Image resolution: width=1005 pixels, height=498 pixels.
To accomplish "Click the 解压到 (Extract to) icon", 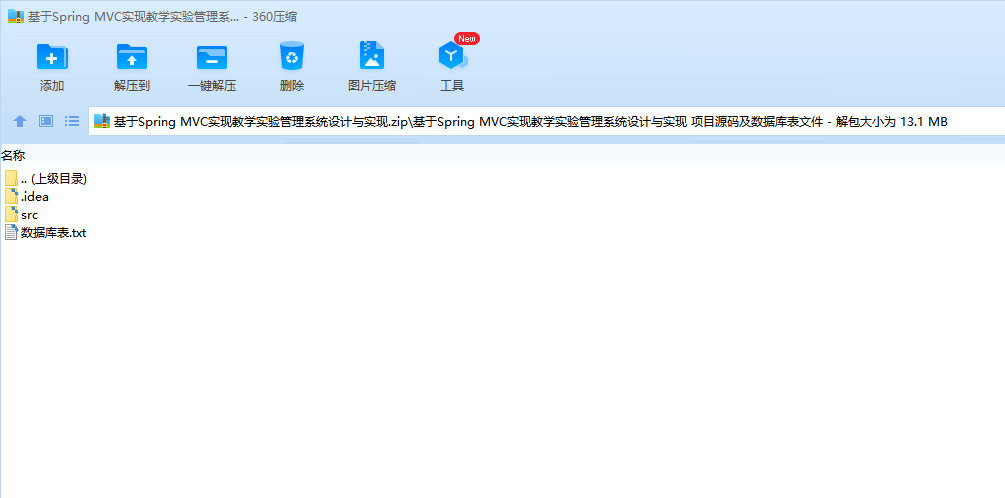I will [x=132, y=56].
